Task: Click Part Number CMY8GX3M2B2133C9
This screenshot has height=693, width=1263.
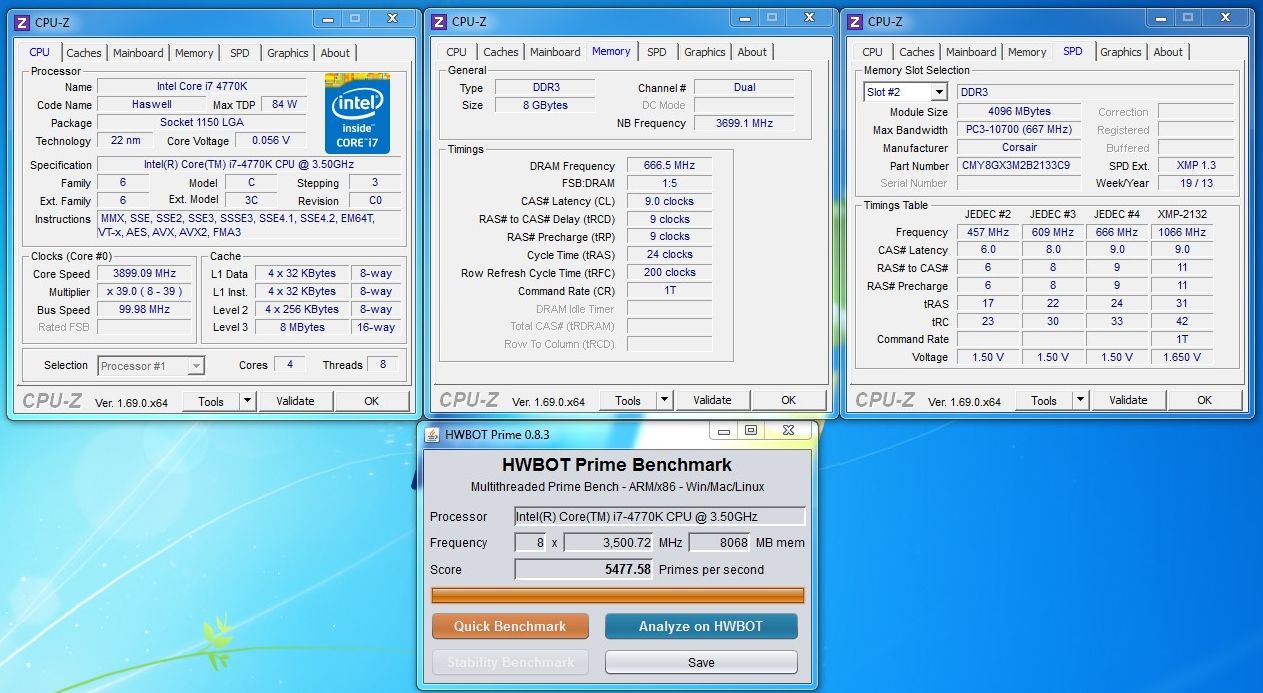Action: click(1019, 166)
